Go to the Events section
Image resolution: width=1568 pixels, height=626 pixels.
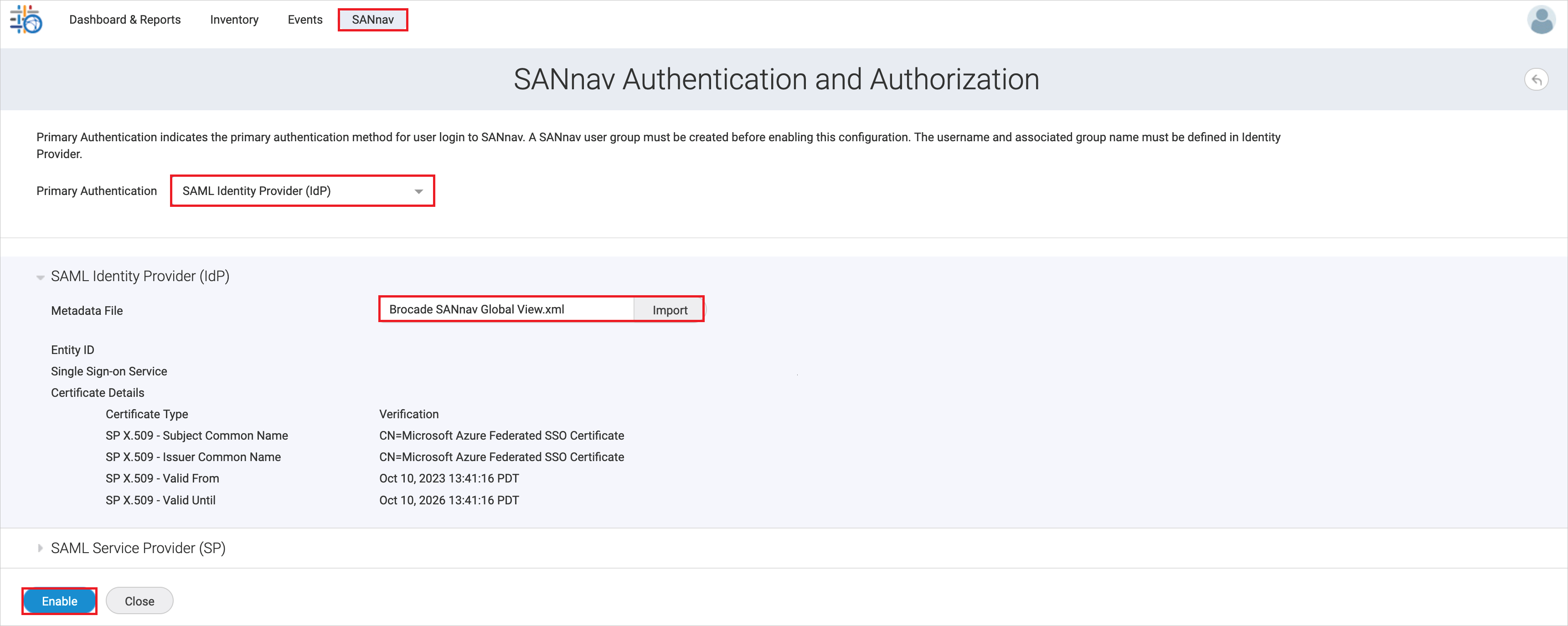304,20
